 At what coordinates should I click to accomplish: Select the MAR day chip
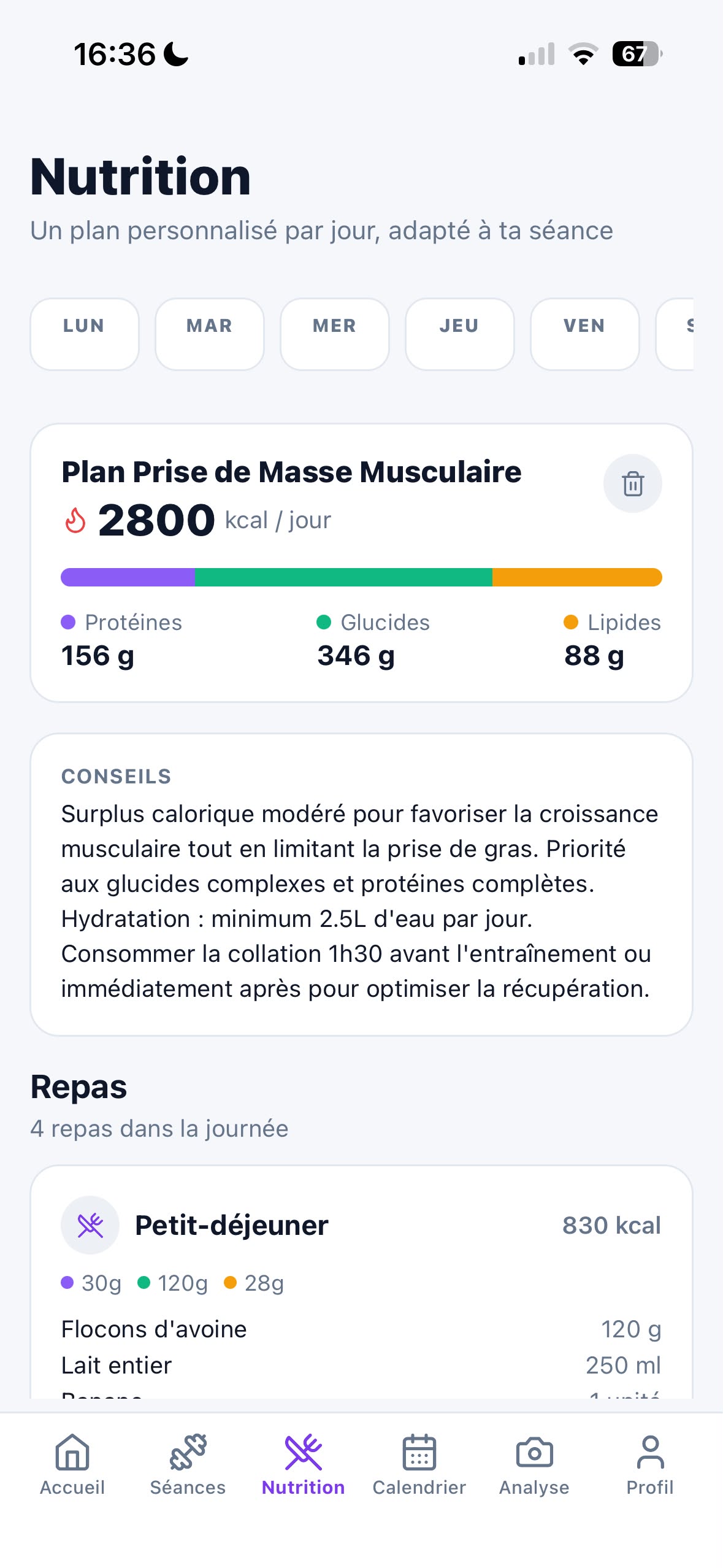coord(210,334)
